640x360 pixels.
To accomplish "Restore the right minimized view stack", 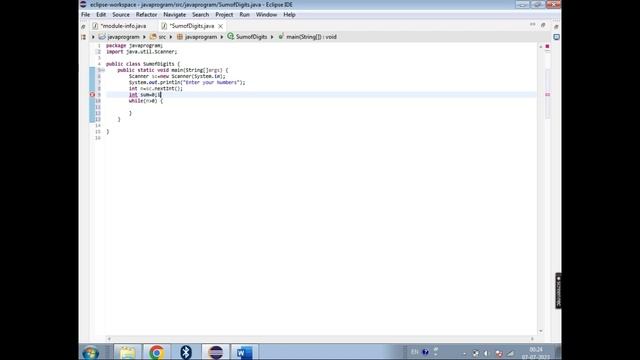I will [x=556, y=27].
